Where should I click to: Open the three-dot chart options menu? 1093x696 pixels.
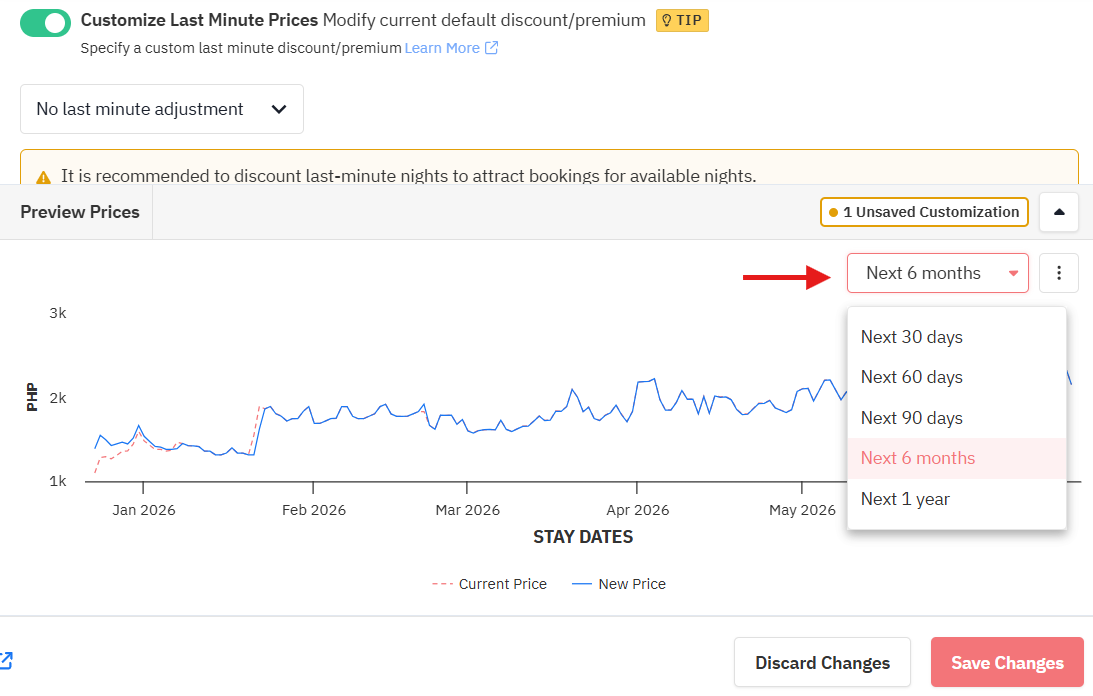pyautogui.click(x=1059, y=273)
